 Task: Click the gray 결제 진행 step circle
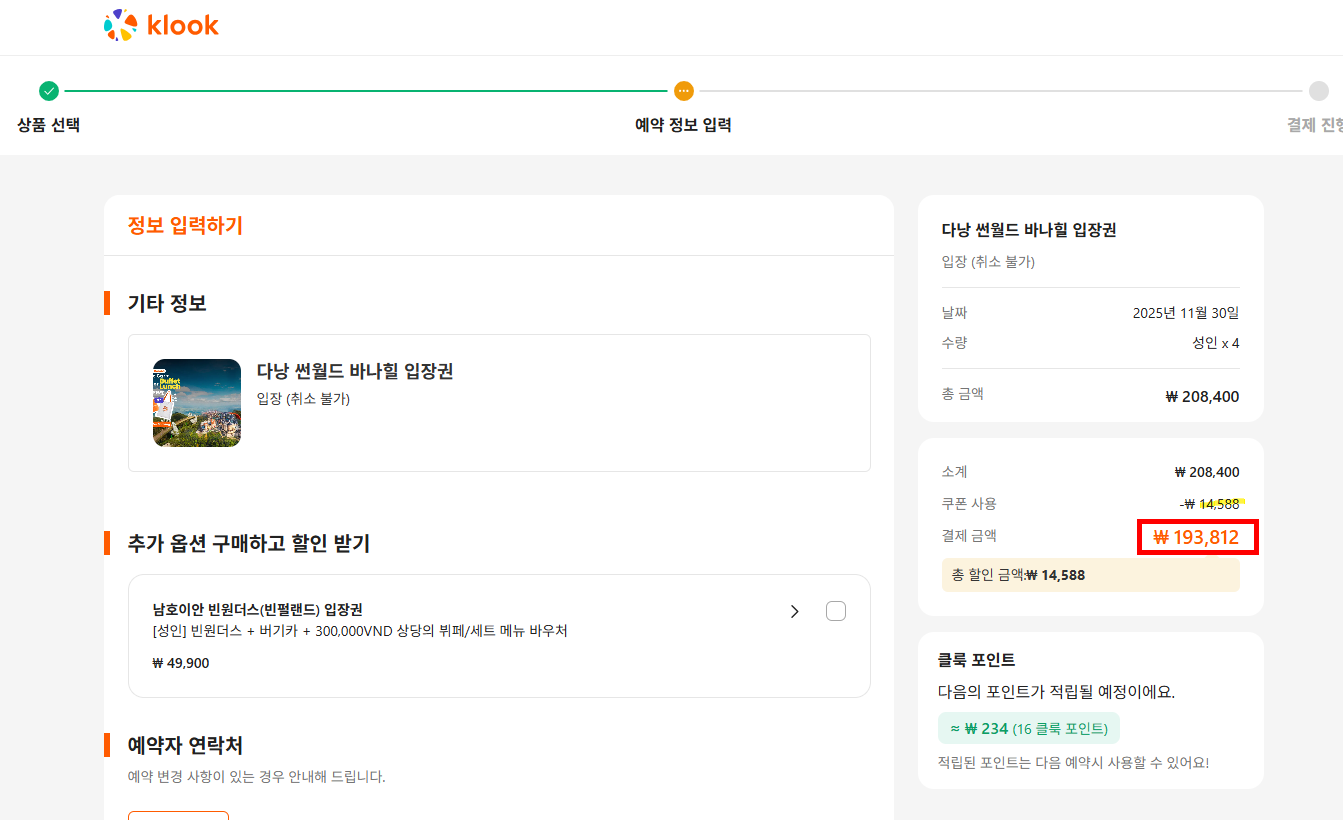(1319, 91)
